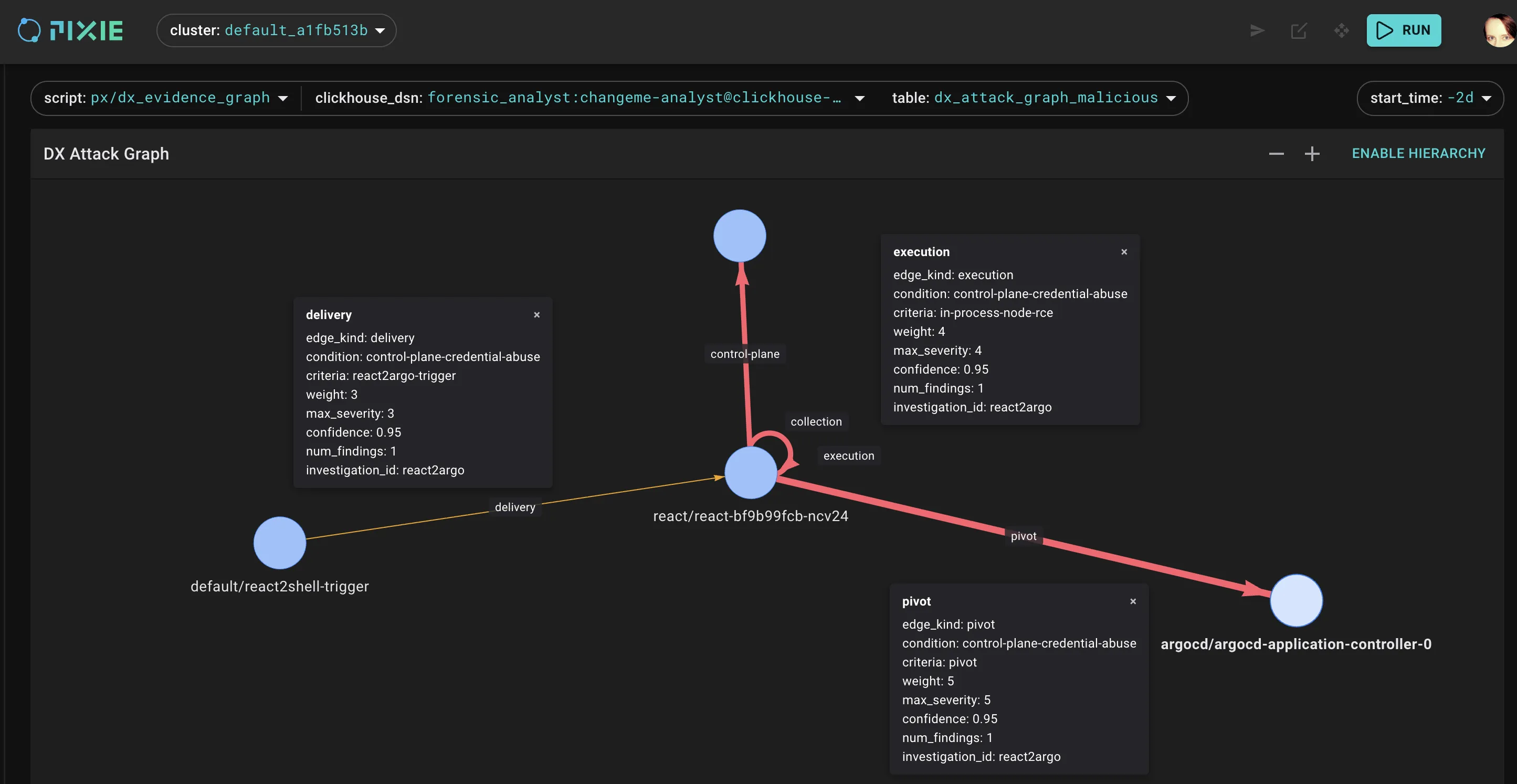The height and width of the screenshot is (784, 1517).
Task: Click 'criteria: react2argo-trigger' in delivery card
Action: pos(381,376)
